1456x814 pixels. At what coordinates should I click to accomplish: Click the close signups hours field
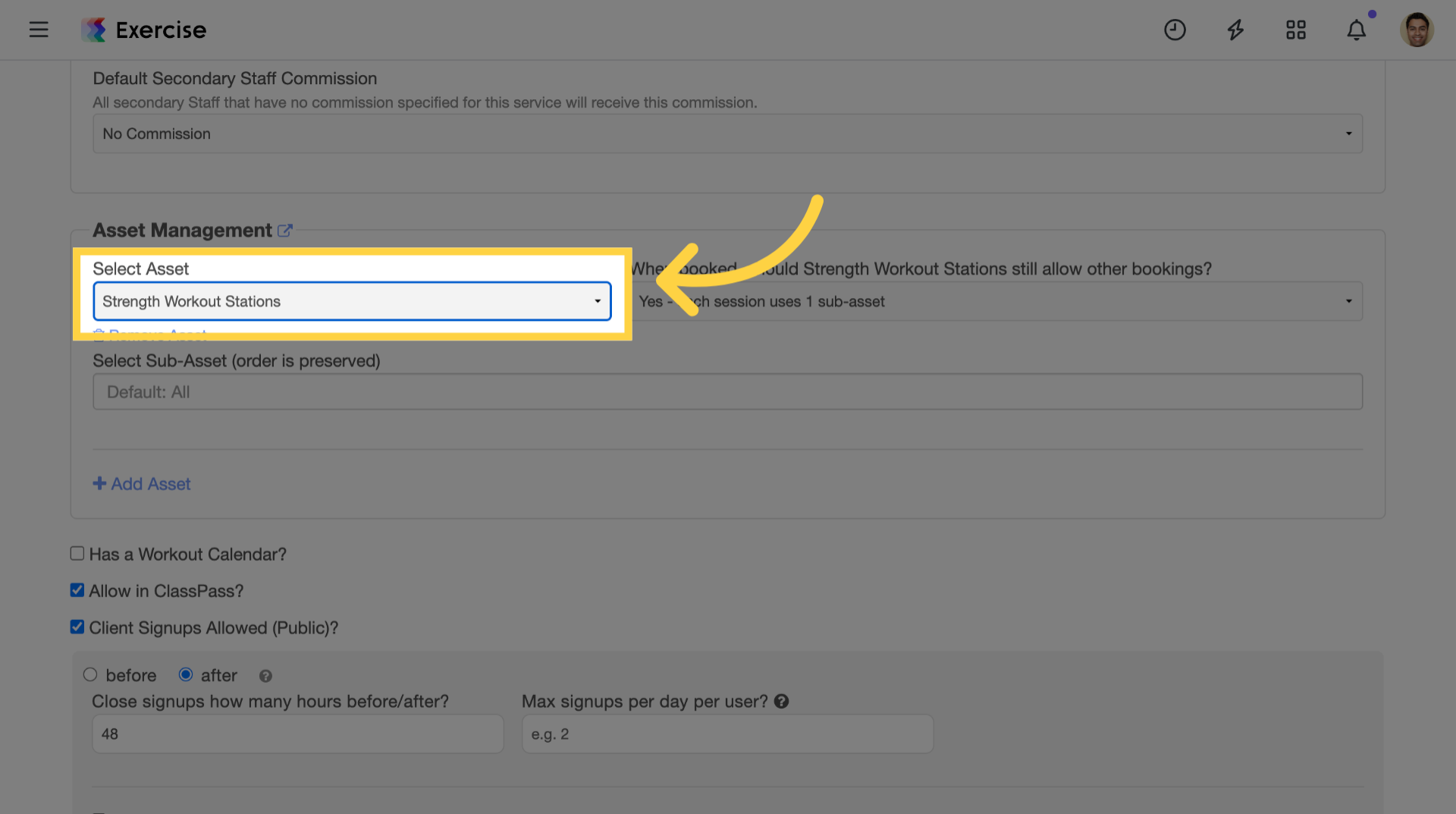297,734
